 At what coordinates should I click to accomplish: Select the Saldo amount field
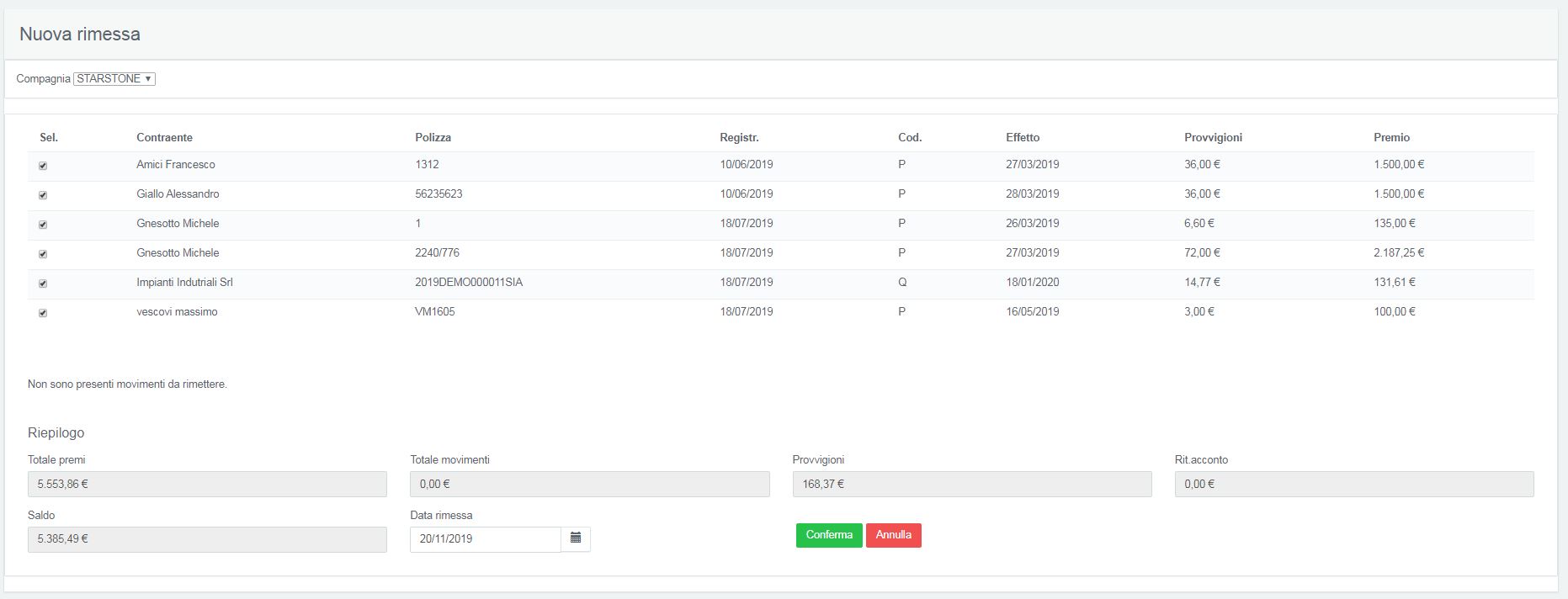click(x=207, y=539)
